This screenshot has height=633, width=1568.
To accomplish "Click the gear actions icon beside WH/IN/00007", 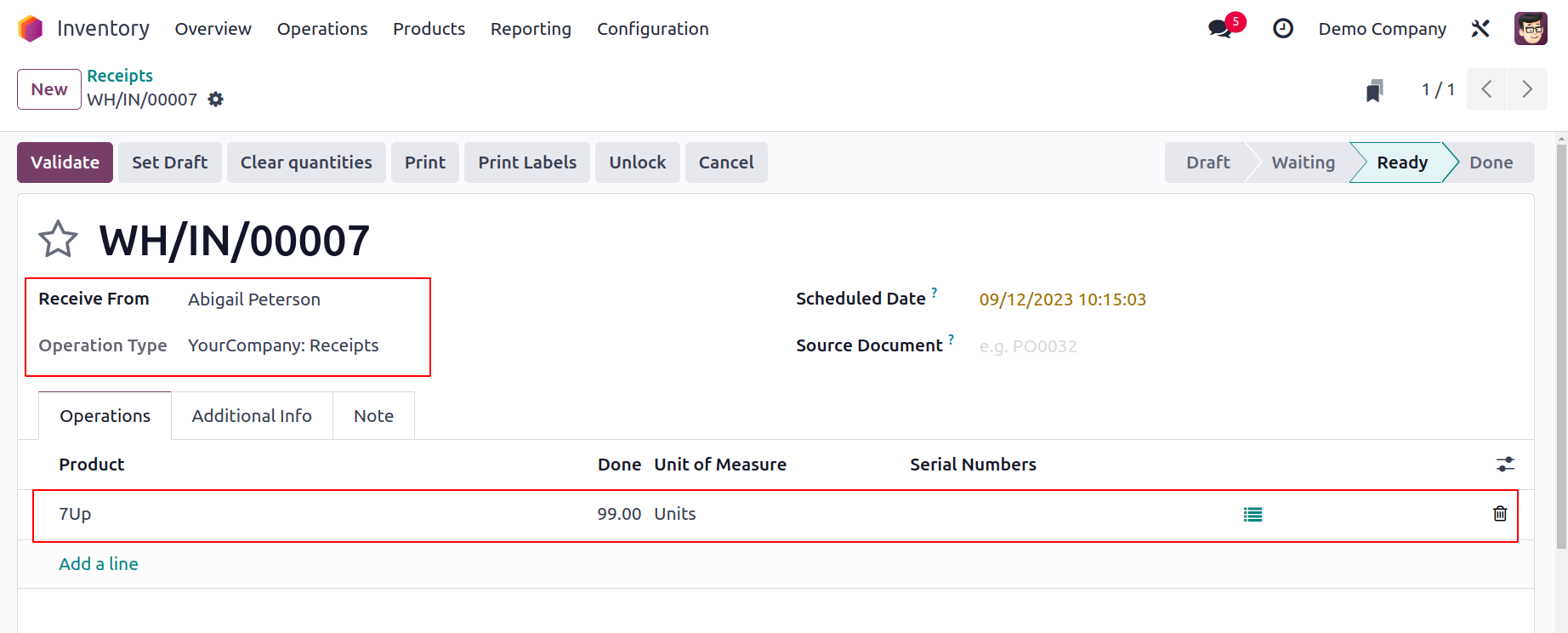I will pos(216,100).
